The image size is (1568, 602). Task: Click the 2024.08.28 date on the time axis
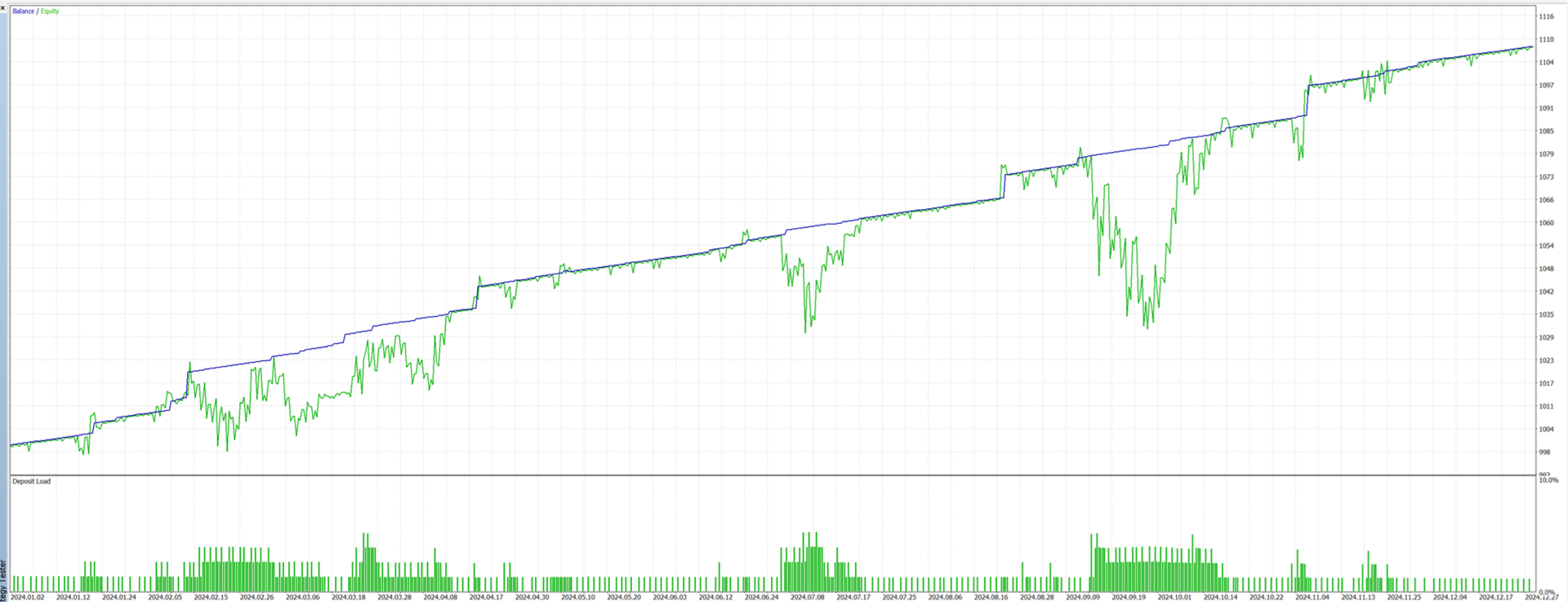tap(1037, 597)
